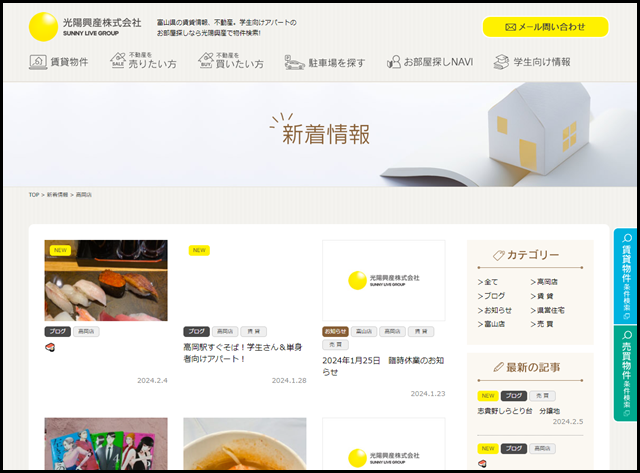Select the ブログ category in the sidebar

pos(491,296)
